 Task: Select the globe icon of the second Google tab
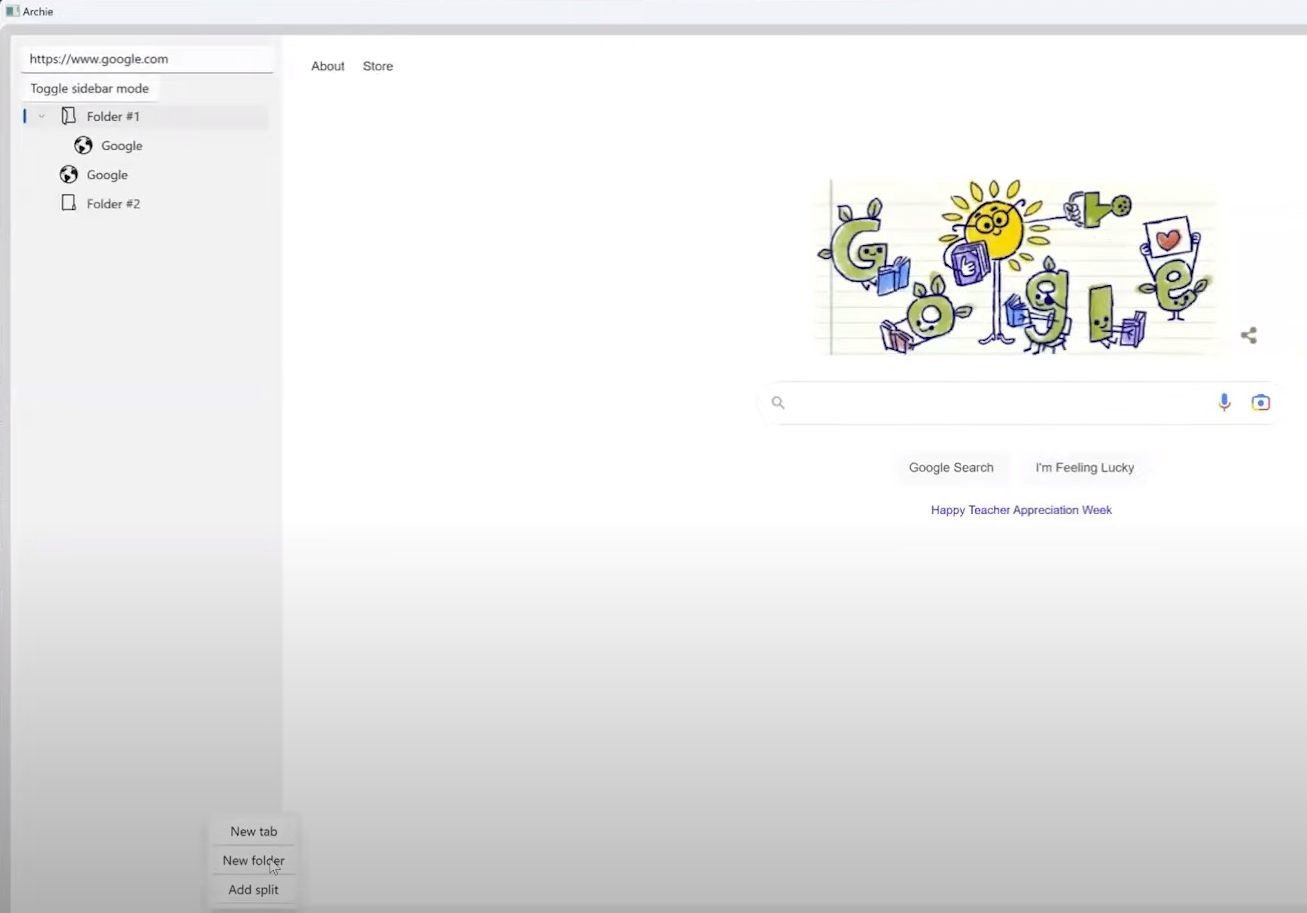pos(68,174)
